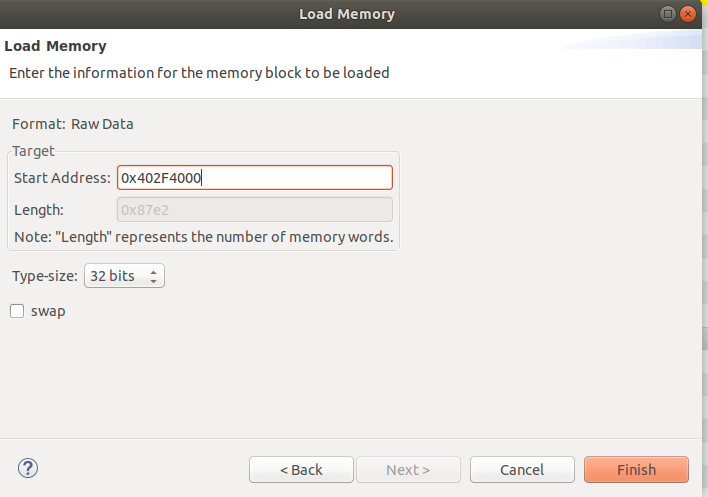Go back with the Back button
The image size is (708, 497).
pos(301,469)
